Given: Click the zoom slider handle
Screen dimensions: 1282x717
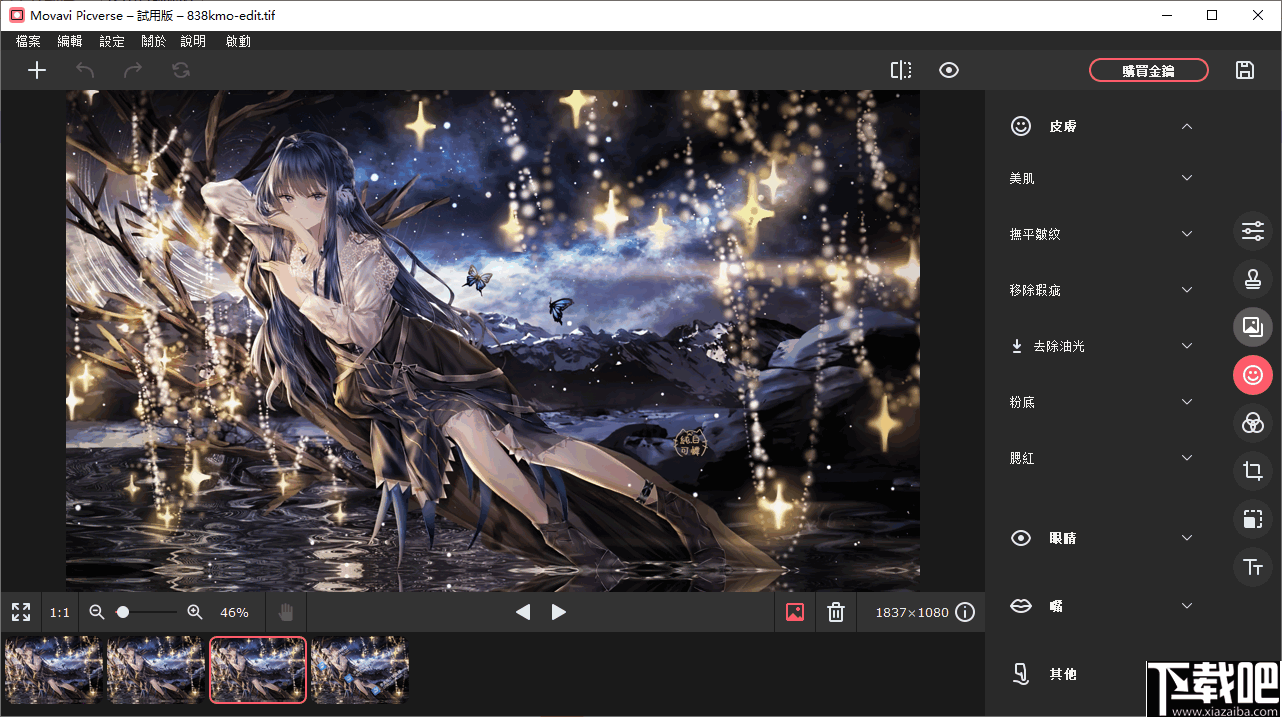Looking at the screenshot, I should point(122,612).
